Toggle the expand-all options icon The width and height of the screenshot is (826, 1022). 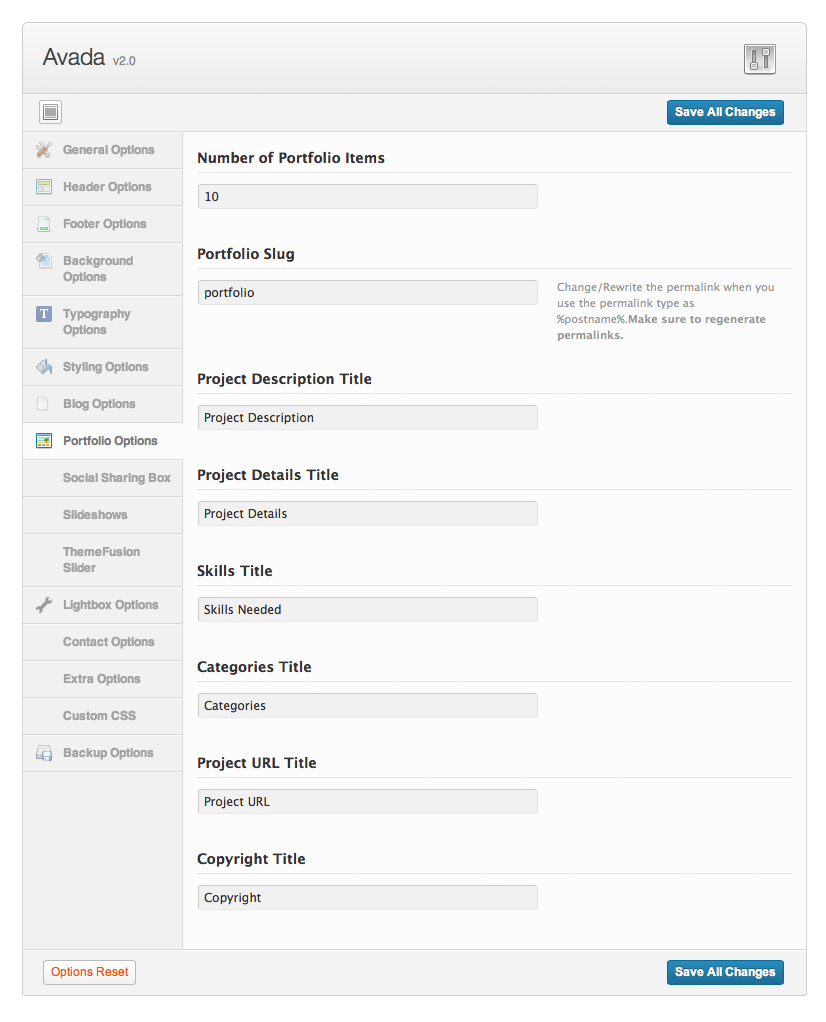(x=52, y=112)
